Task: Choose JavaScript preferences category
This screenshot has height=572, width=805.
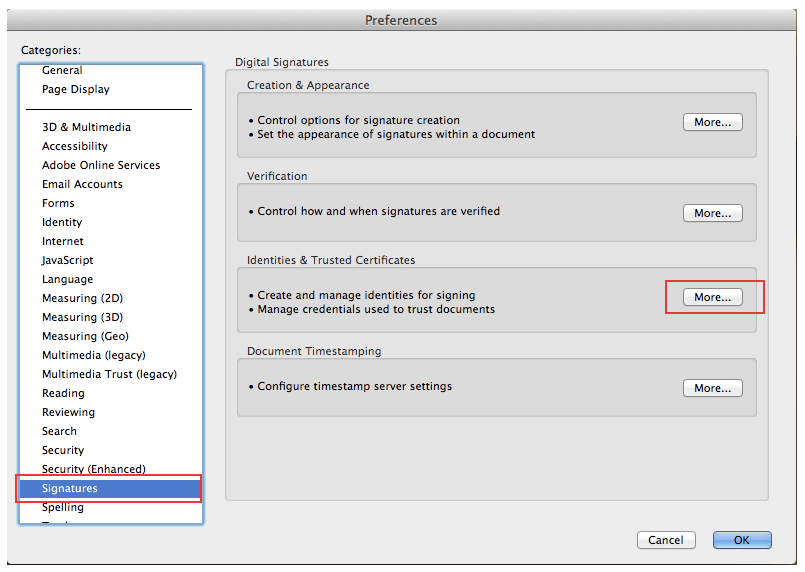Action: tap(68, 261)
